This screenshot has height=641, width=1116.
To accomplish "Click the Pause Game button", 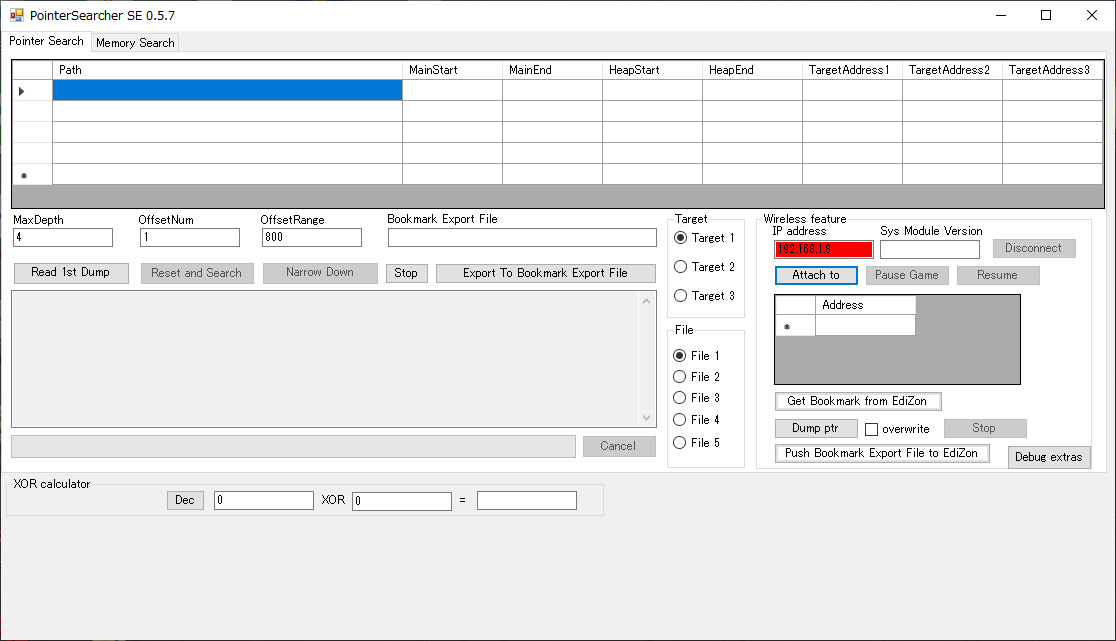I will (907, 275).
